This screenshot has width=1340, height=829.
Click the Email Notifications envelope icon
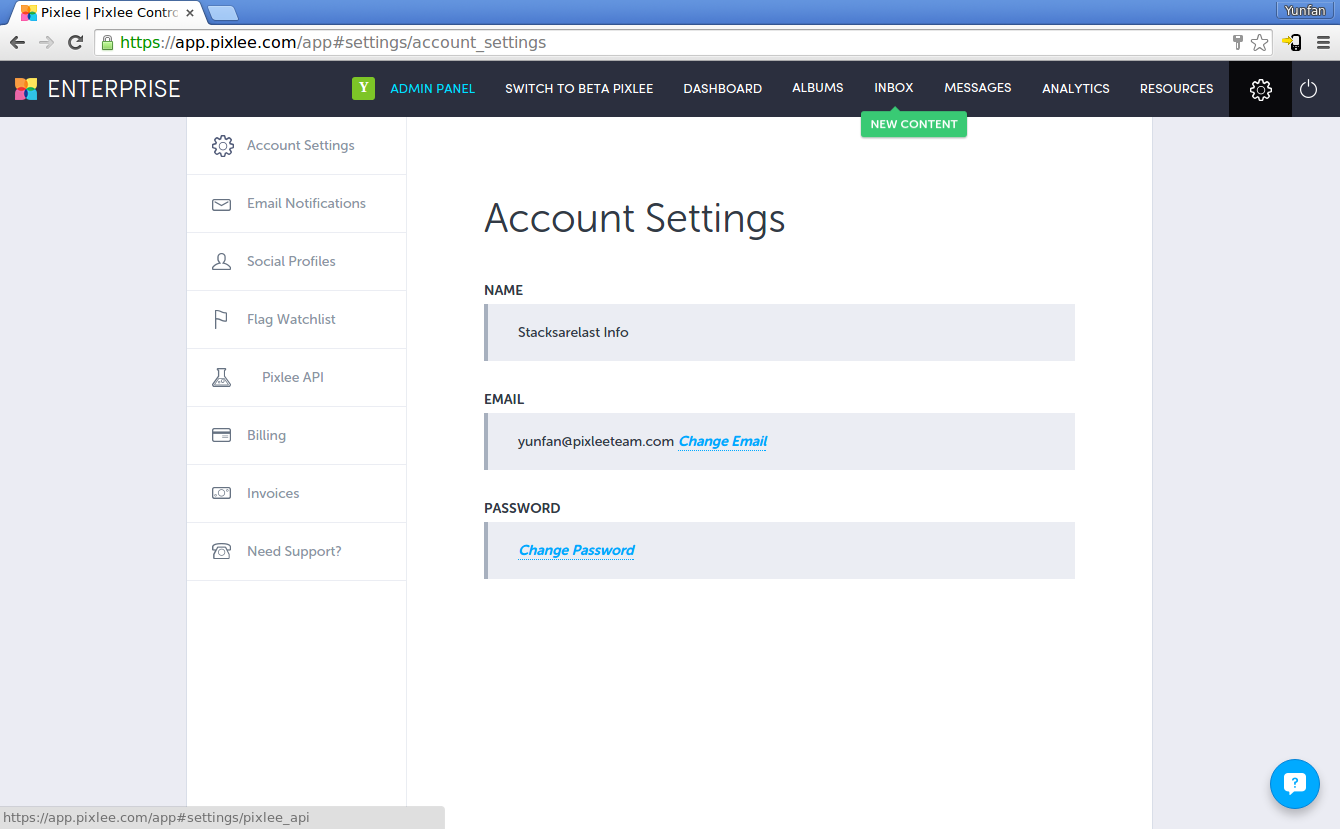(222, 204)
